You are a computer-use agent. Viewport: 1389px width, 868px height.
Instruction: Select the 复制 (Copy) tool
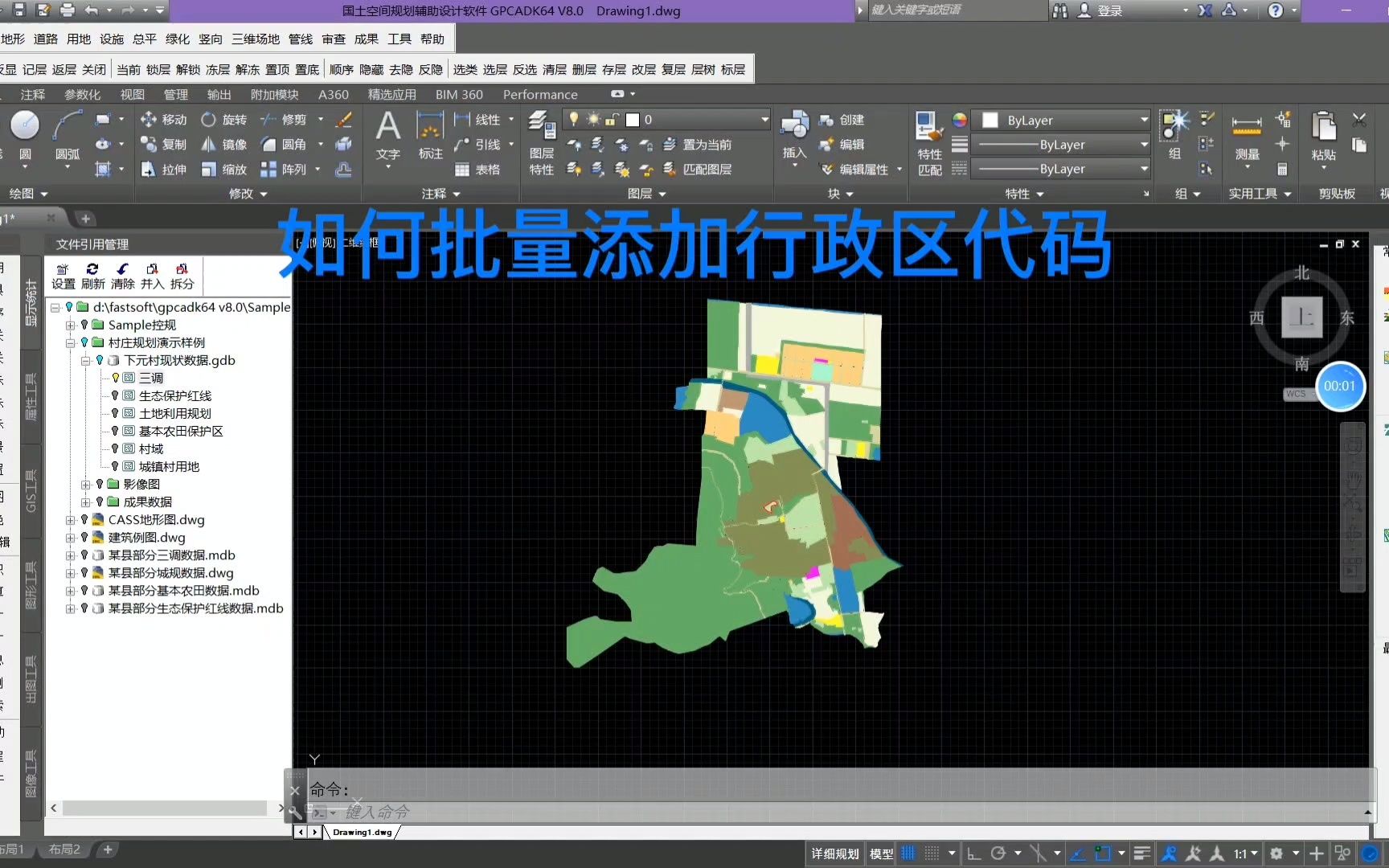[x=163, y=145]
